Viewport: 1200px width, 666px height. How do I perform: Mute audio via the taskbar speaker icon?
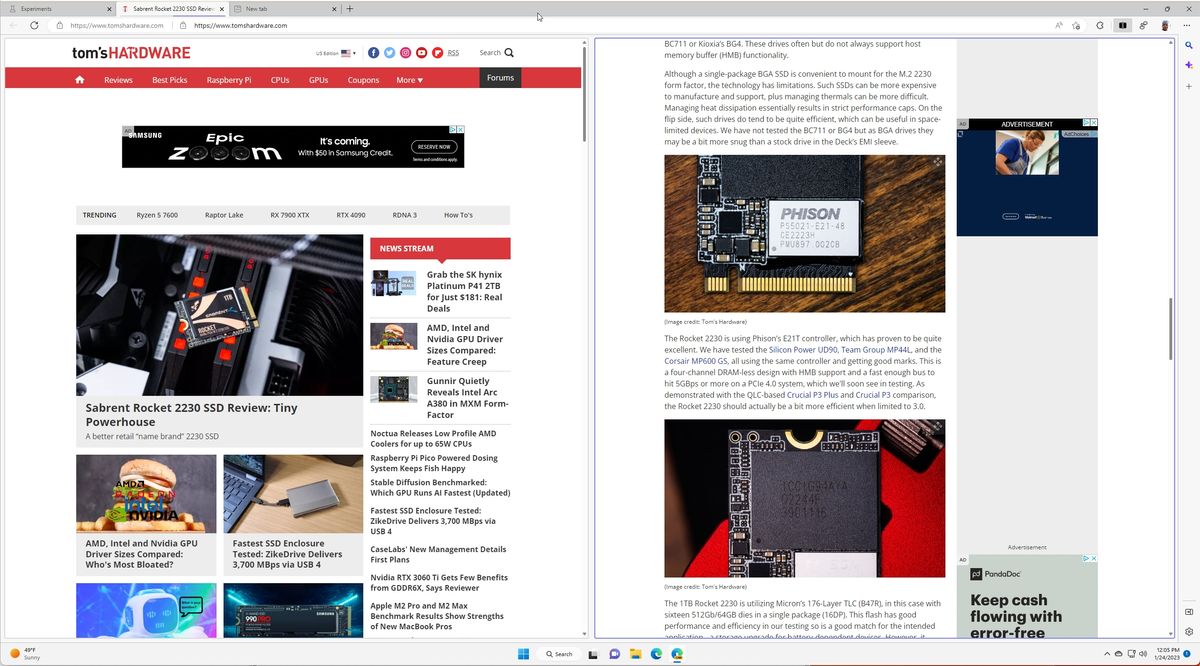point(1145,654)
